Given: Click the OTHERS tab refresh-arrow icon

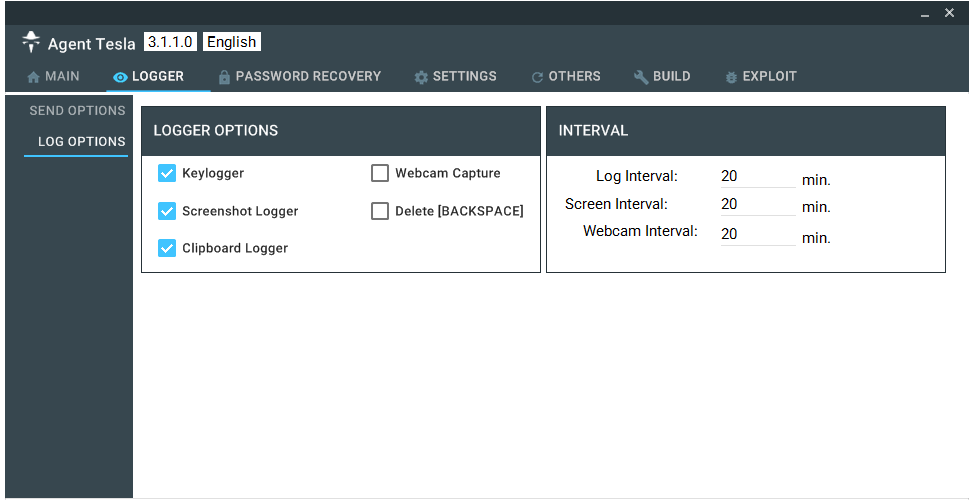Looking at the screenshot, I should (x=537, y=78).
